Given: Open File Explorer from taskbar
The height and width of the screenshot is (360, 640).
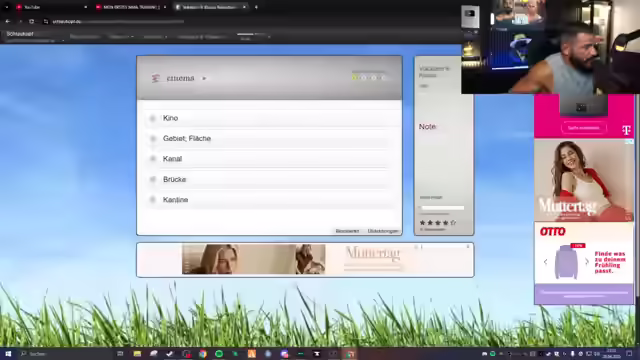Looking at the screenshot, I should click(137, 354).
